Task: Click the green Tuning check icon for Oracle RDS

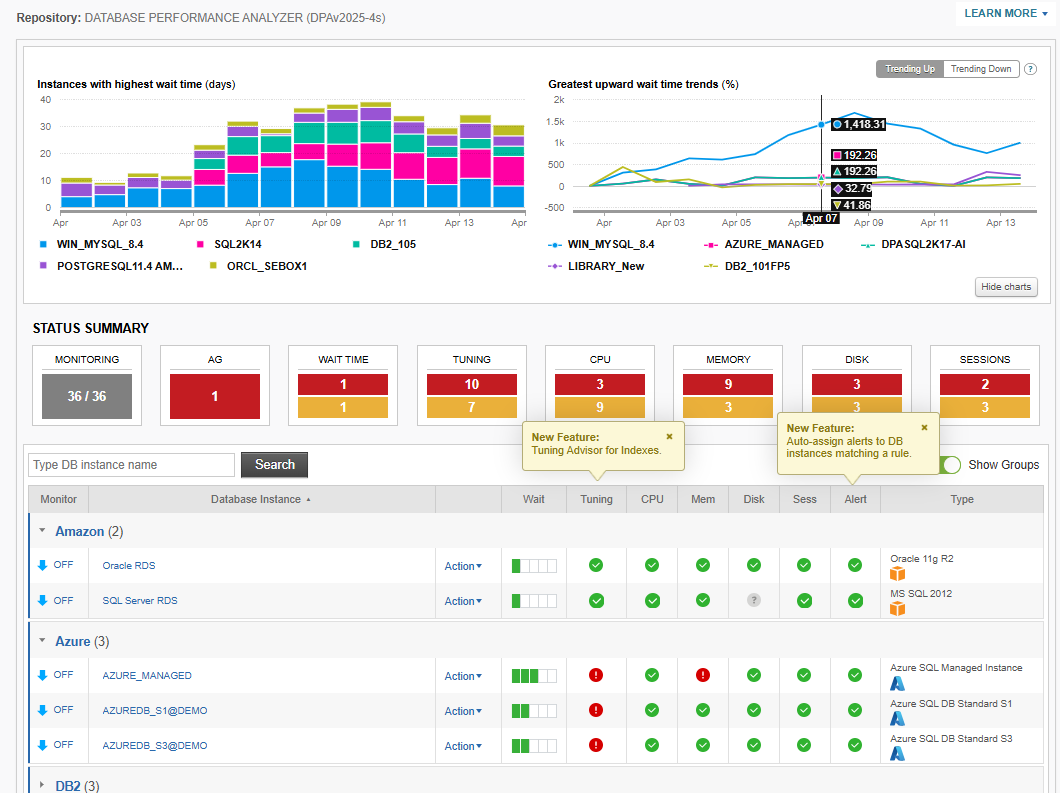Action: pos(596,565)
